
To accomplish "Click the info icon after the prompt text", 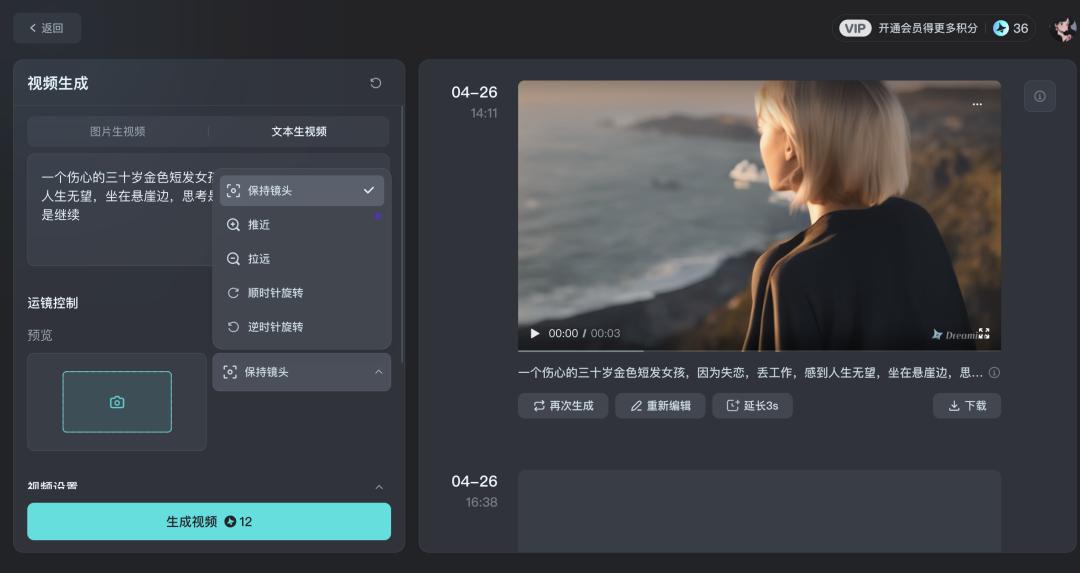I will point(994,373).
